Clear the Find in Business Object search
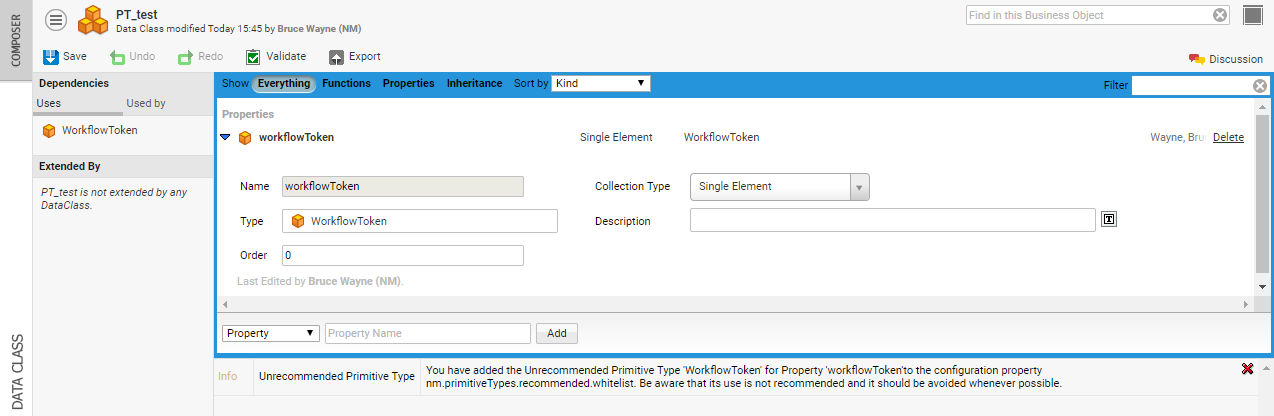 click(1220, 15)
